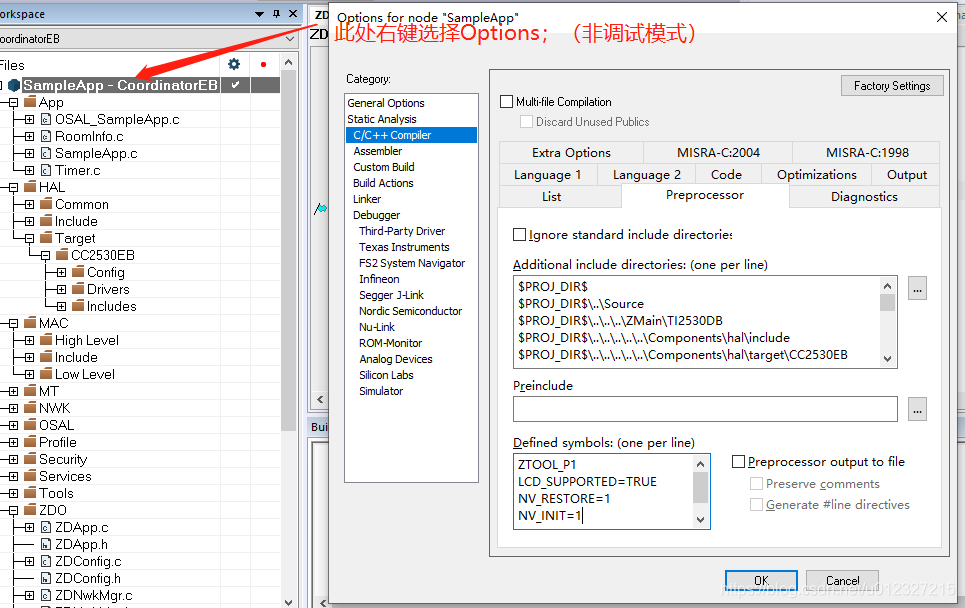Toggle Preserve comments checkbox
Viewport: 965px width, 608px height.
click(x=756, y=484)
